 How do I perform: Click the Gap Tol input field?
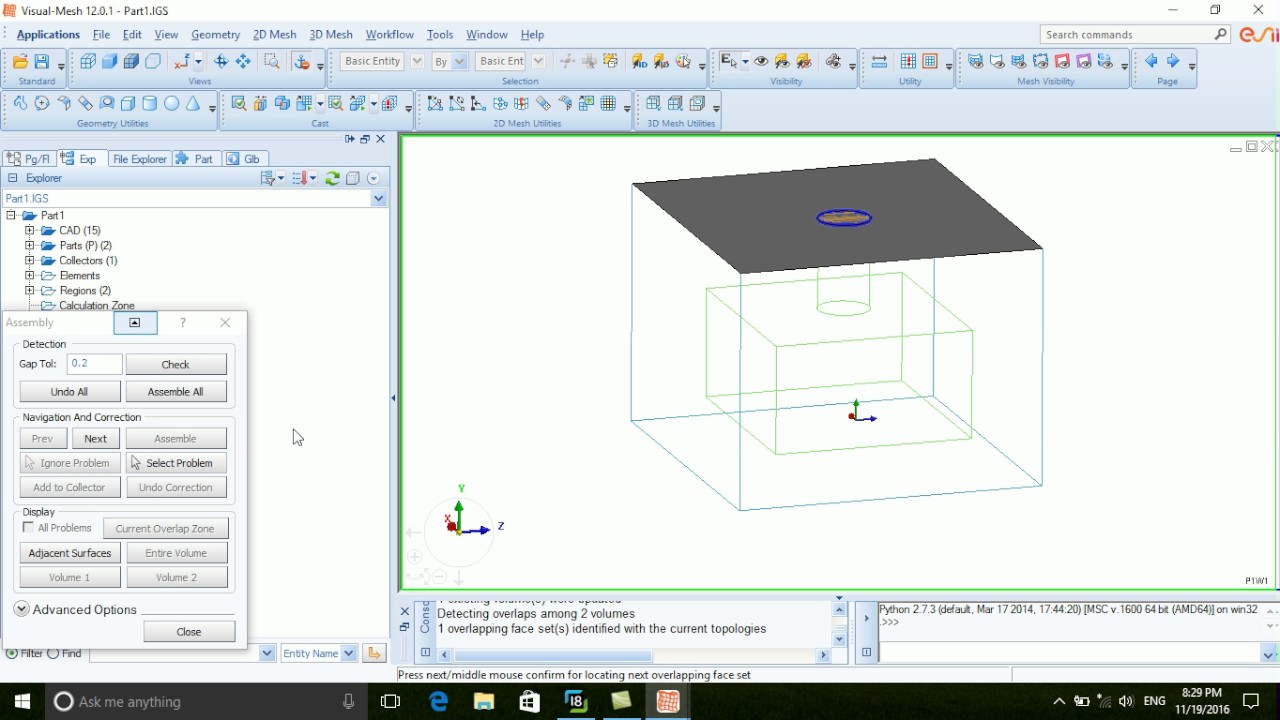pyautogui.click(x=94, y=364)
